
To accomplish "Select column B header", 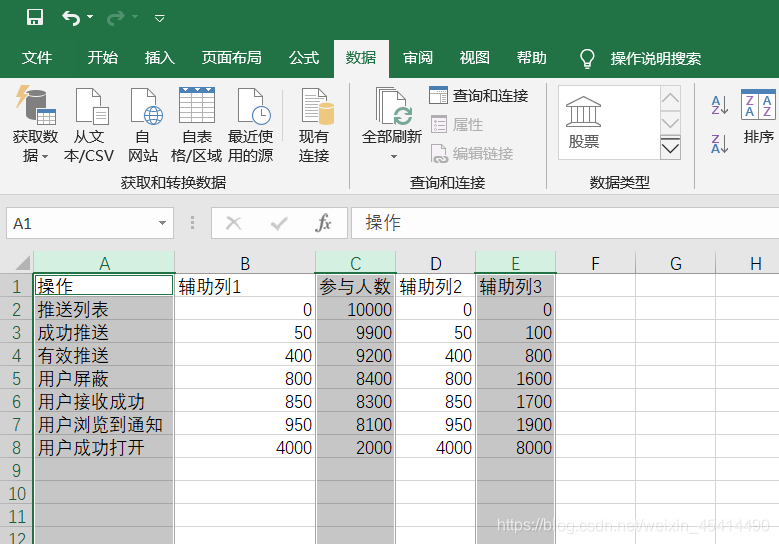I will click(245, 263).
